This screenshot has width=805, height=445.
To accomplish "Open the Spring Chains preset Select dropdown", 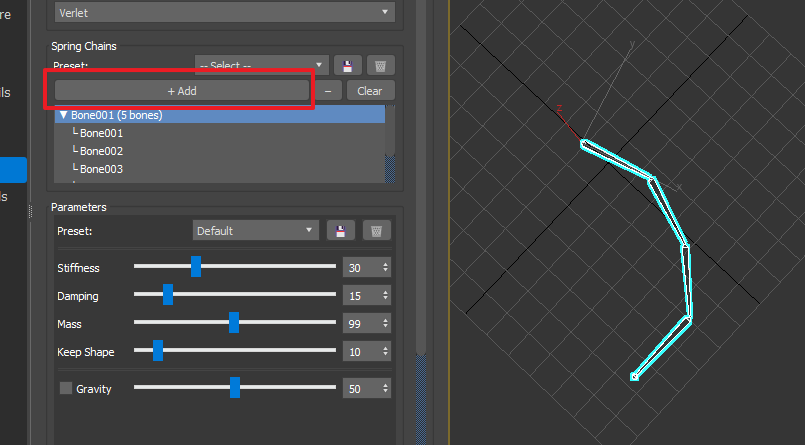I will pos(261,66).
